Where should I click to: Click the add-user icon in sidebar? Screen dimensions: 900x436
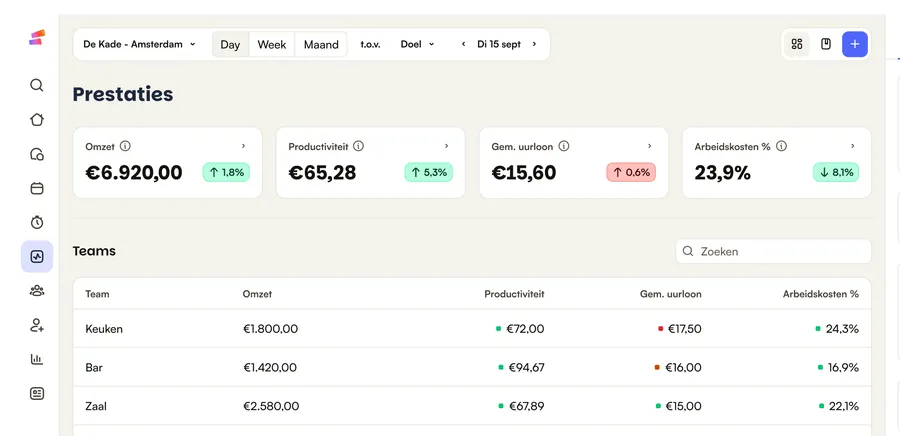click(x=37, y=325)
